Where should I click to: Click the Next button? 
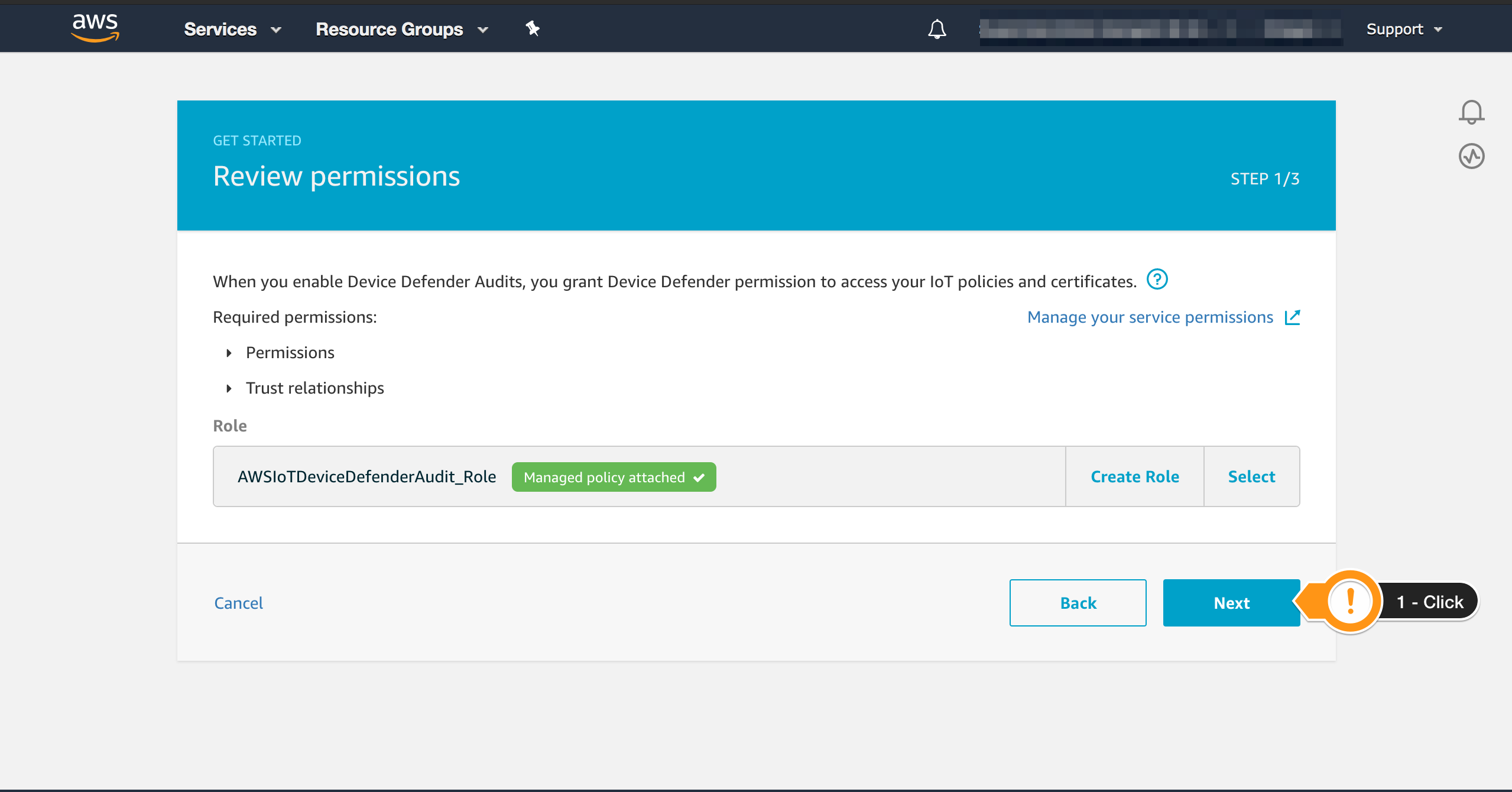click(x=1231, y=603)
